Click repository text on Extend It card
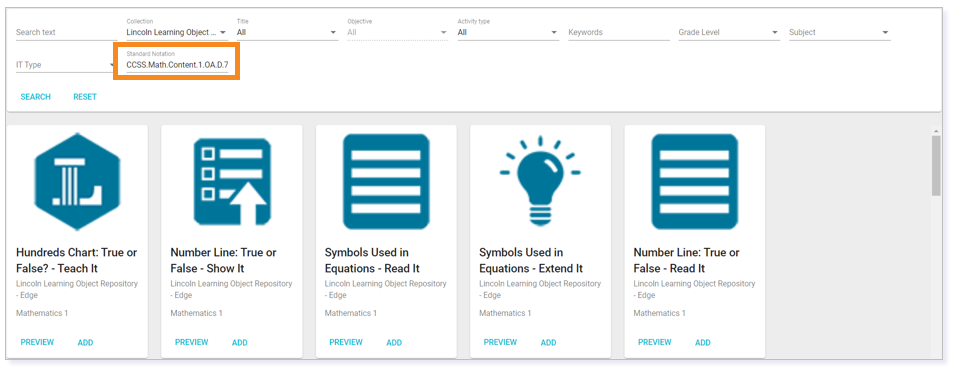Viewport: 956px width, 373px height. pos(540,290)
